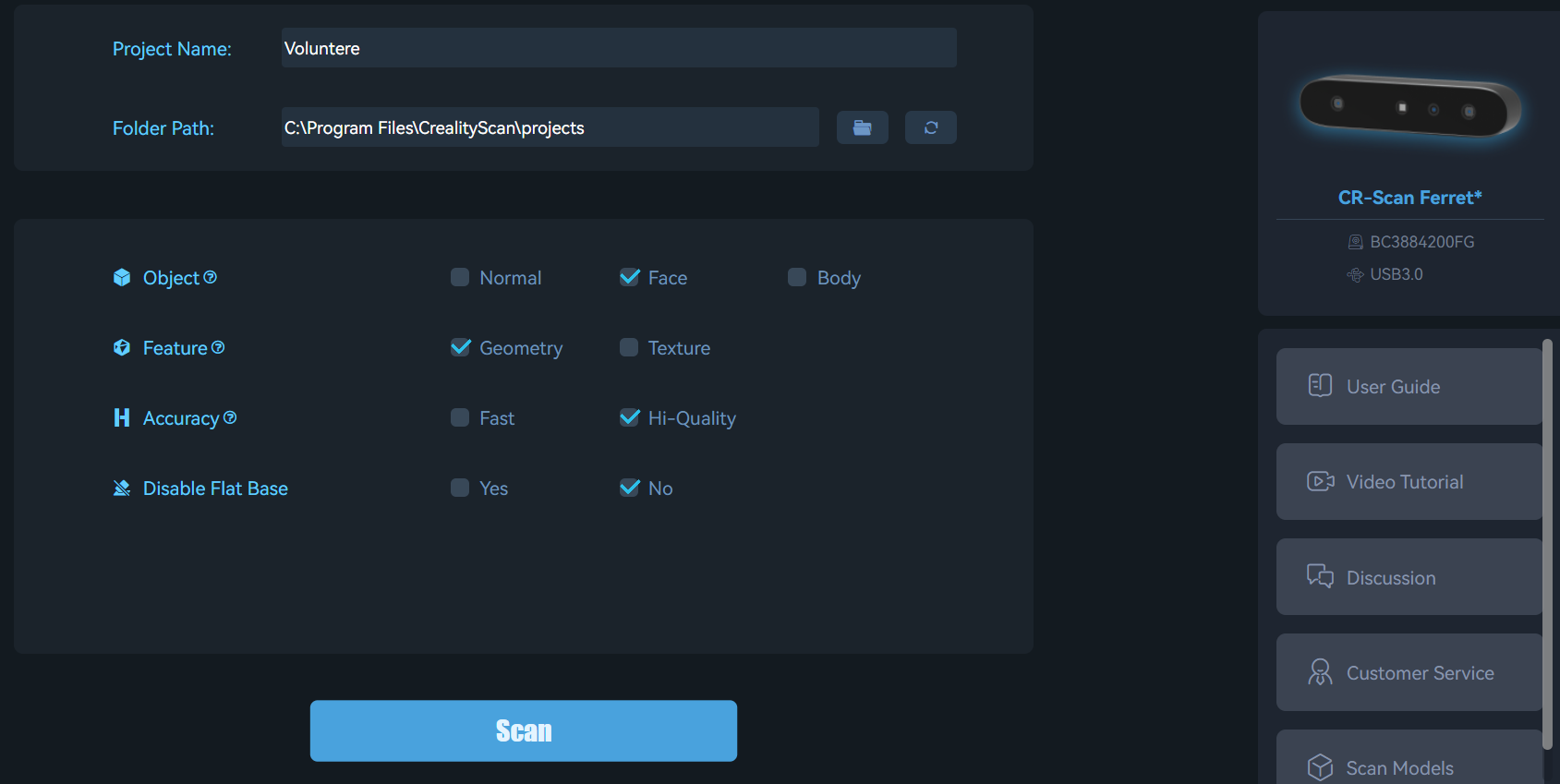Open the Discussion button
Viewport: 1560px width, 784px height.
[x=1409, y=577]
